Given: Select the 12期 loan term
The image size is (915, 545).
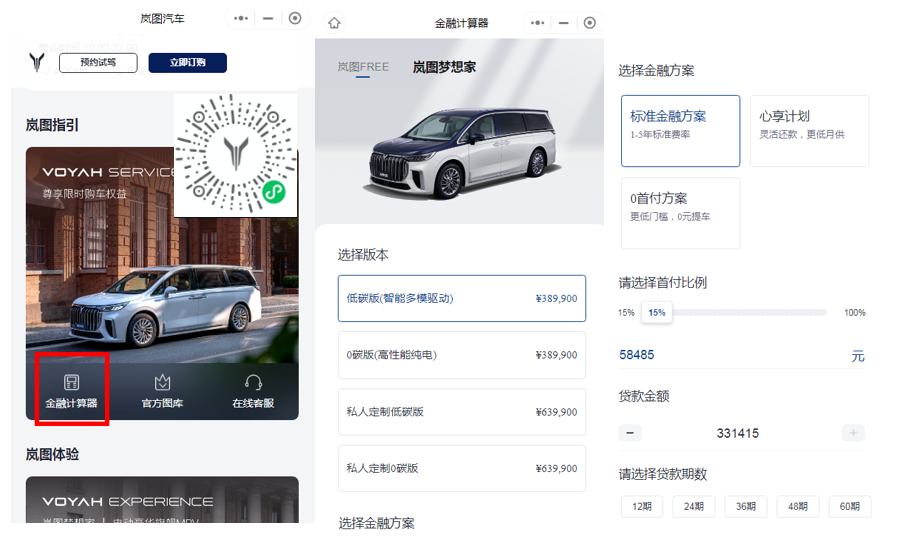Looking at the screenshot, I should 642,506.
